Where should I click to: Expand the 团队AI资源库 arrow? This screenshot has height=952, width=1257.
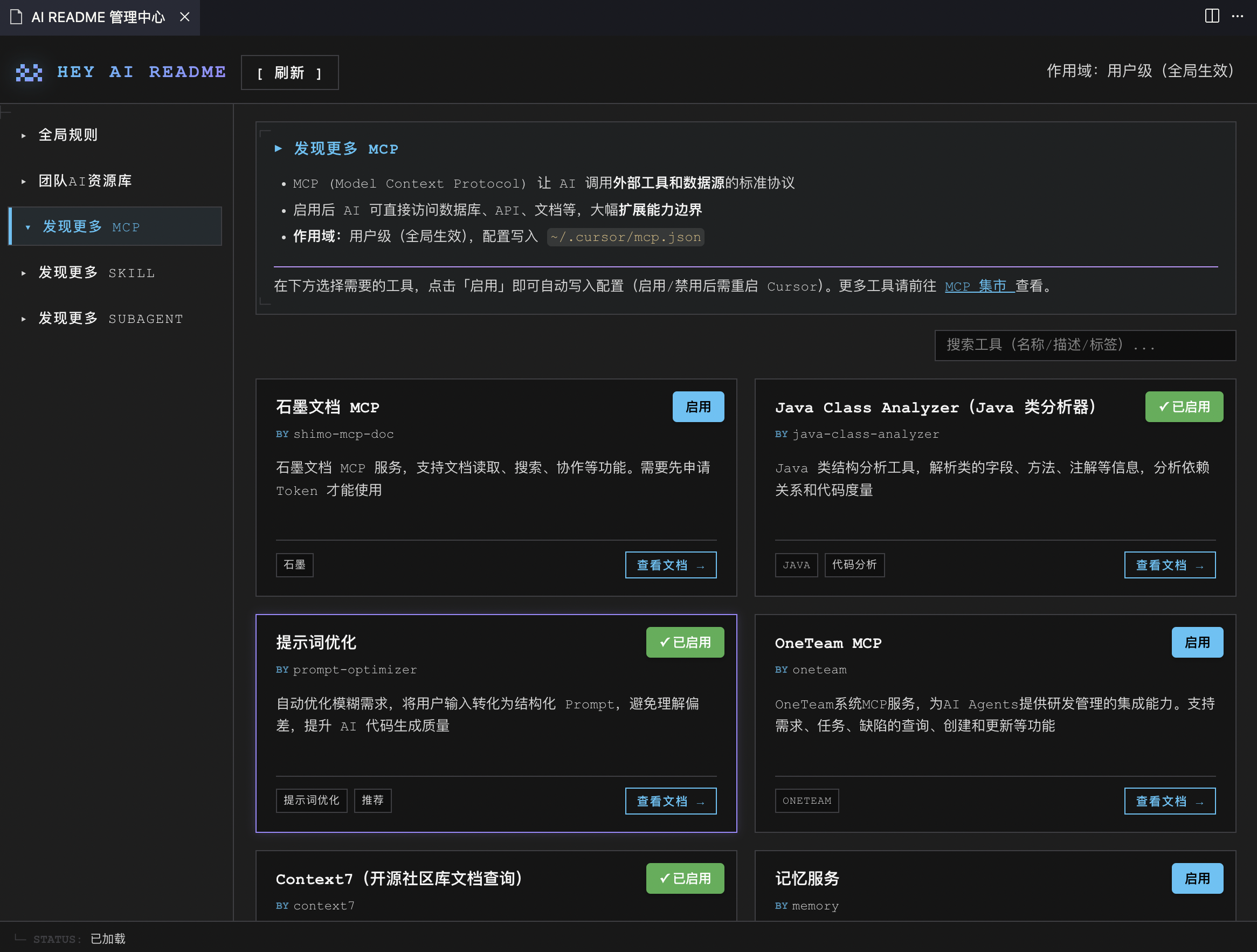click(x=23, y=182)
